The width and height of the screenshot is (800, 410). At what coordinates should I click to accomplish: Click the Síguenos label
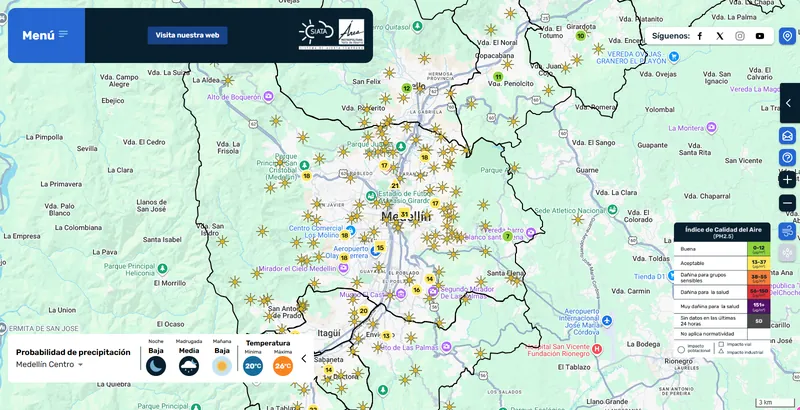(x=671, y=36)
